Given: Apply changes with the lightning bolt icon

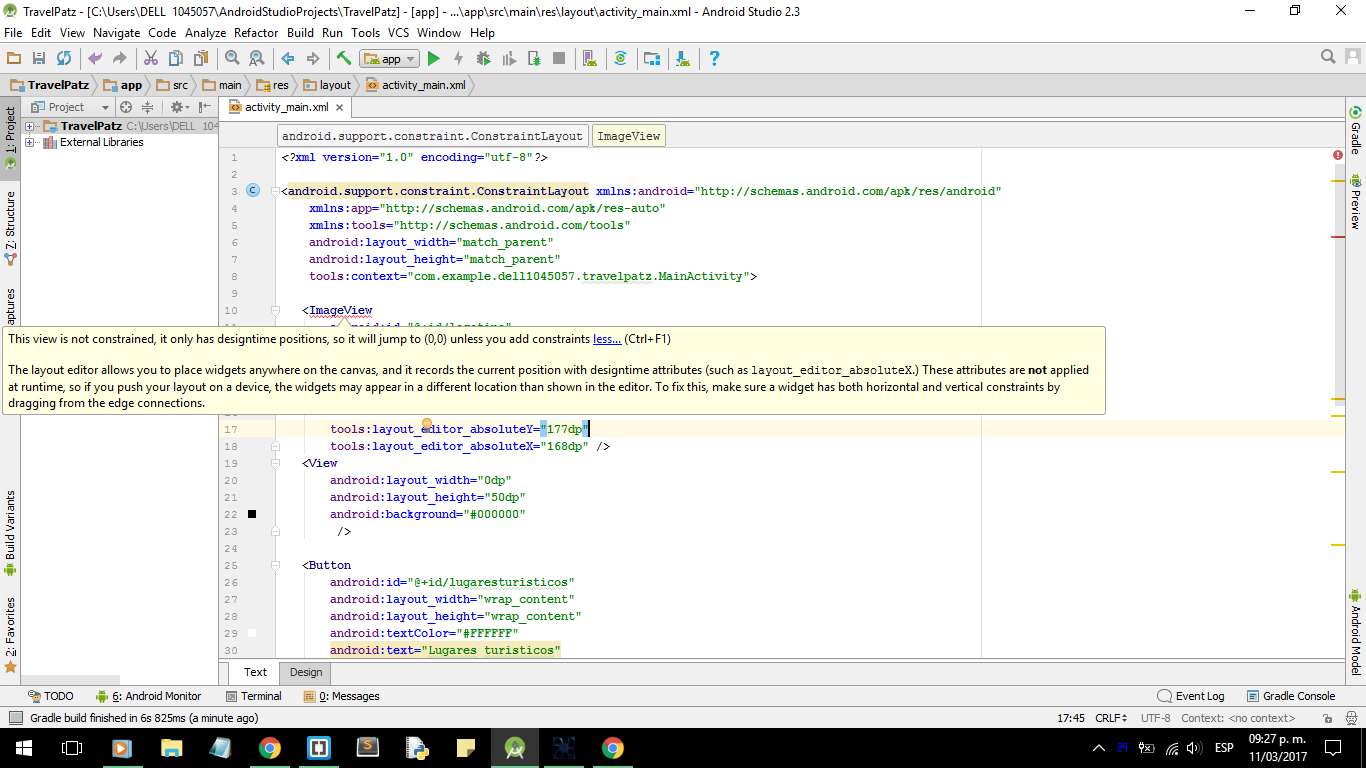Looking at the screenshot, I should point(459,59).
